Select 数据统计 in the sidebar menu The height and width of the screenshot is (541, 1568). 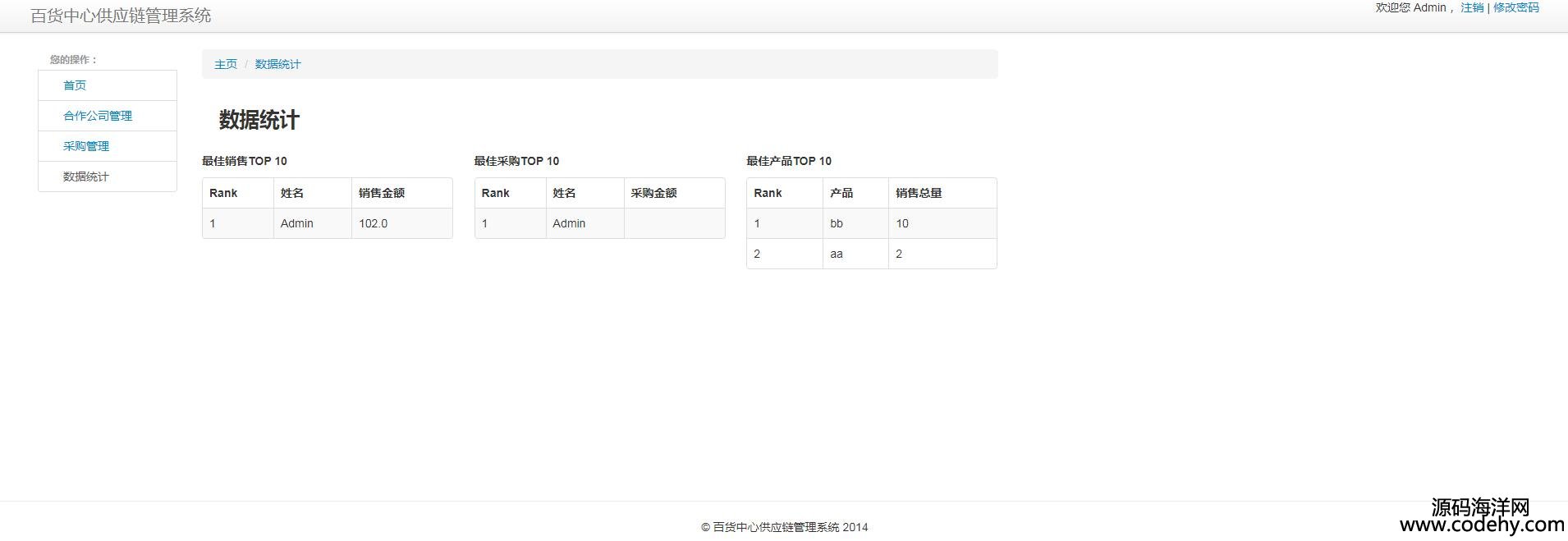[x=86, y=177]
